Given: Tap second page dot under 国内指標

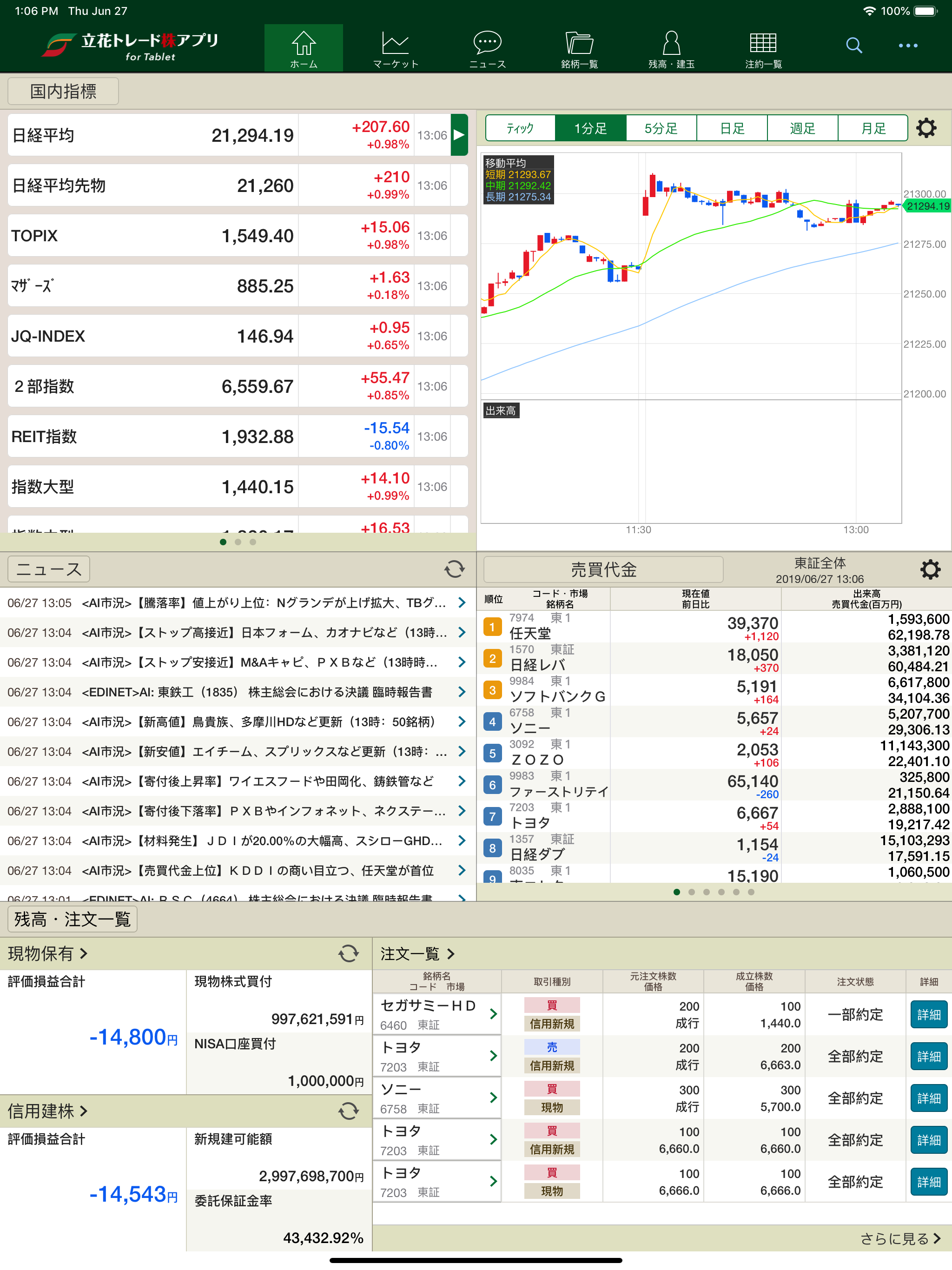Looking at the screenshot, I should 238,542.
